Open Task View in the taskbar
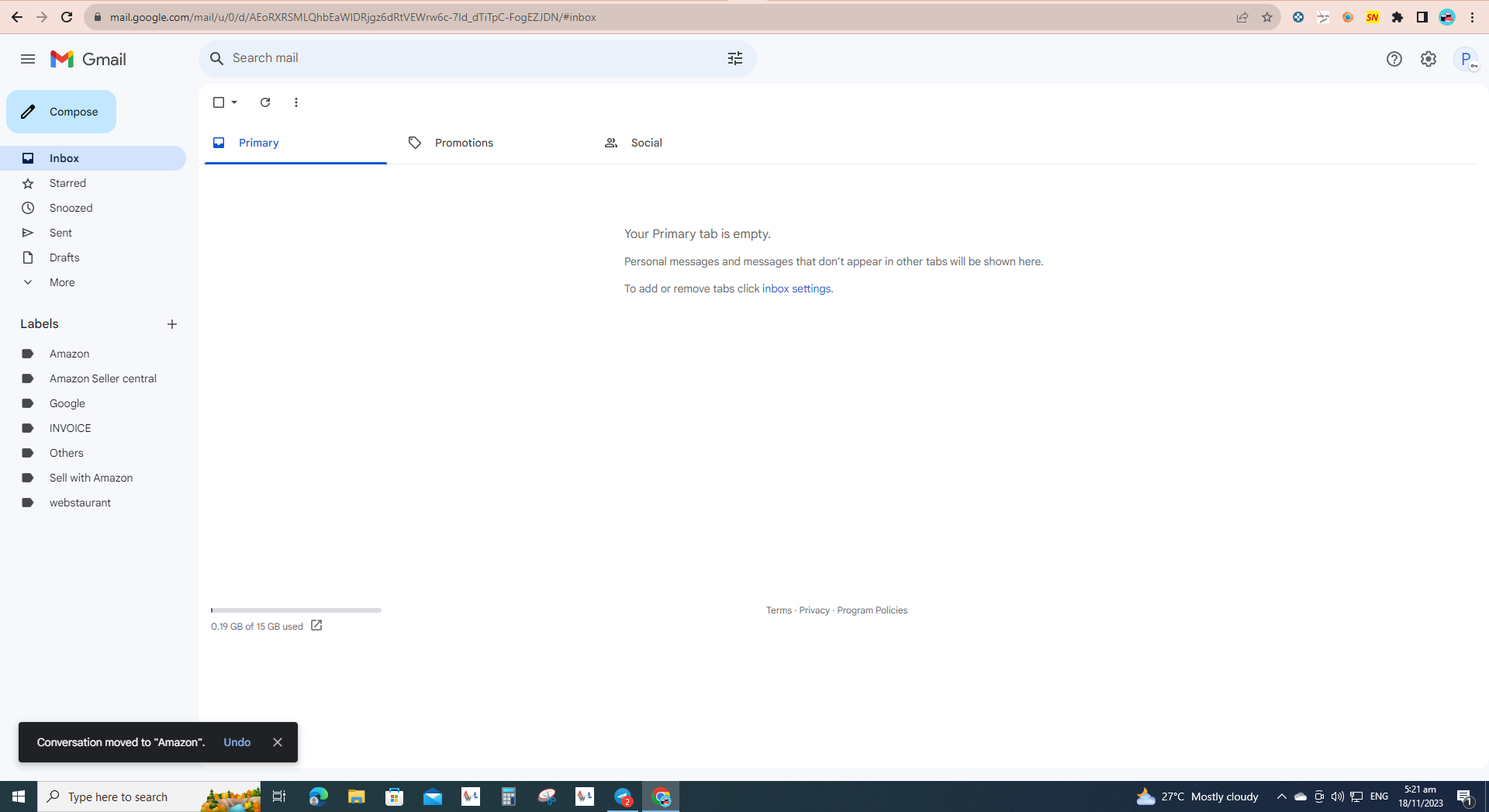 coord(279,796)
